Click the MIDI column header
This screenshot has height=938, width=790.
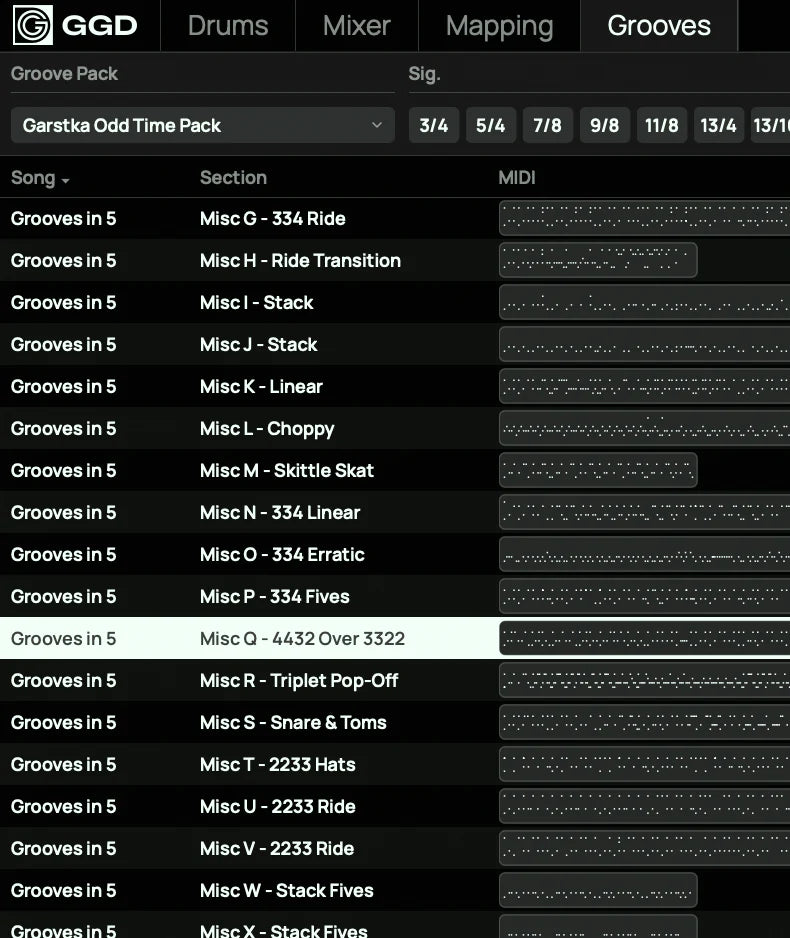coord(517,178)
